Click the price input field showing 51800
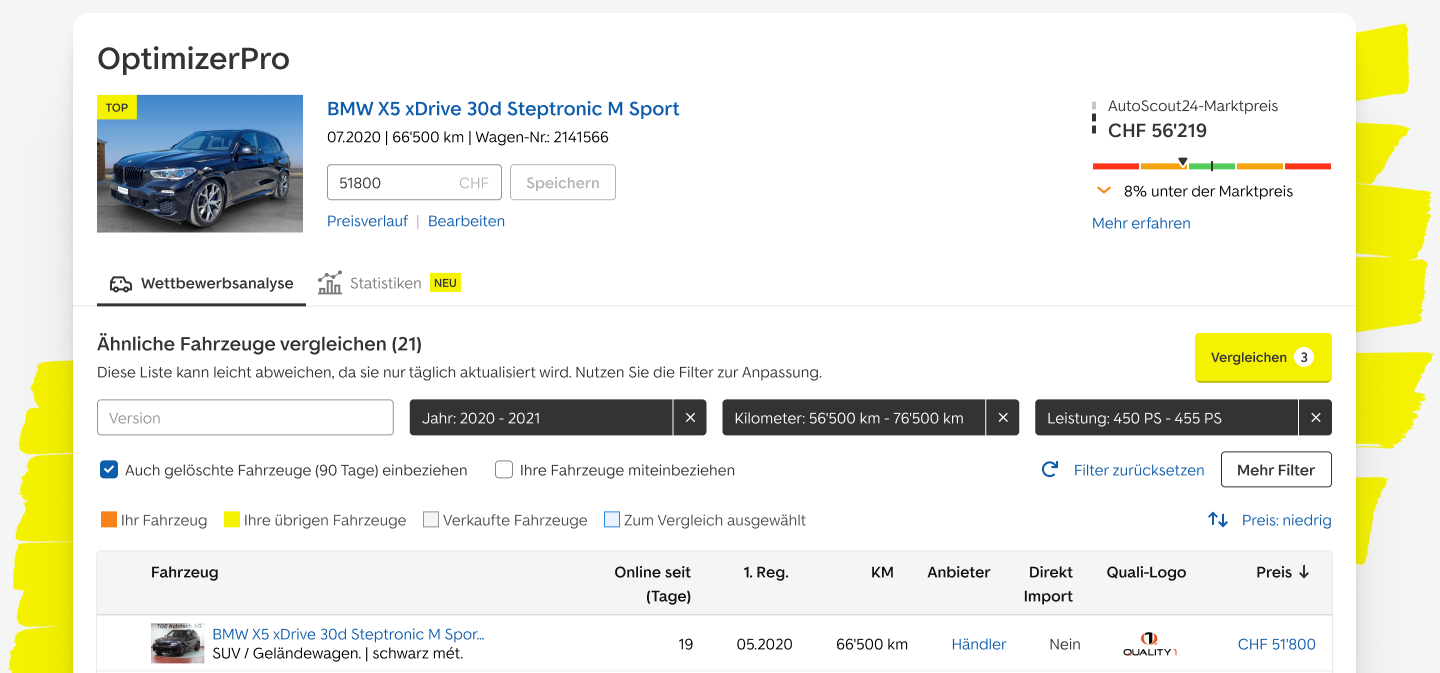The width and height of the screenshot is (1440, 673). [x=414, y=183]
